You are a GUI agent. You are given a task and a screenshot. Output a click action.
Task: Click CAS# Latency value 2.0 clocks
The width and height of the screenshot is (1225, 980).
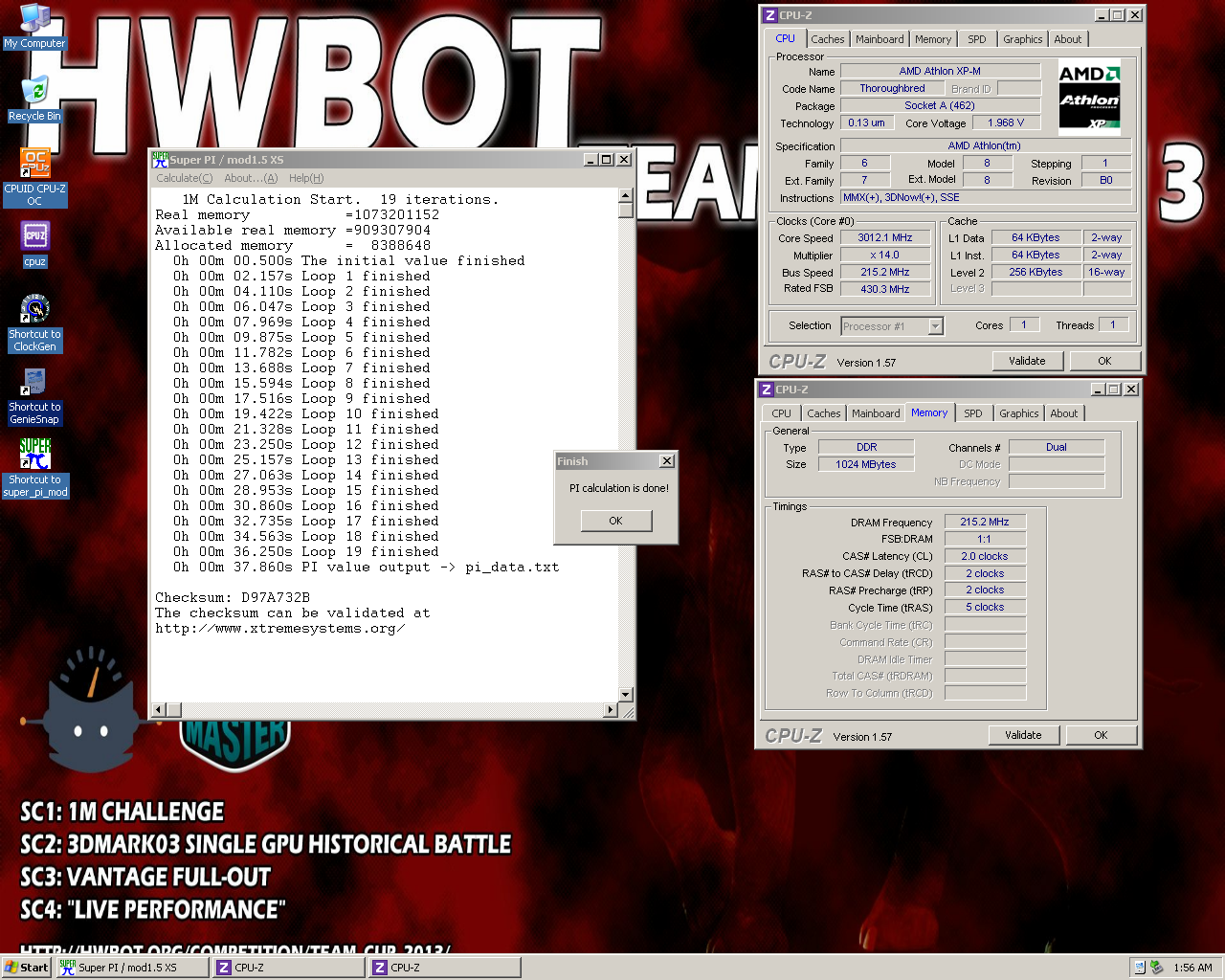click(985, 556)
